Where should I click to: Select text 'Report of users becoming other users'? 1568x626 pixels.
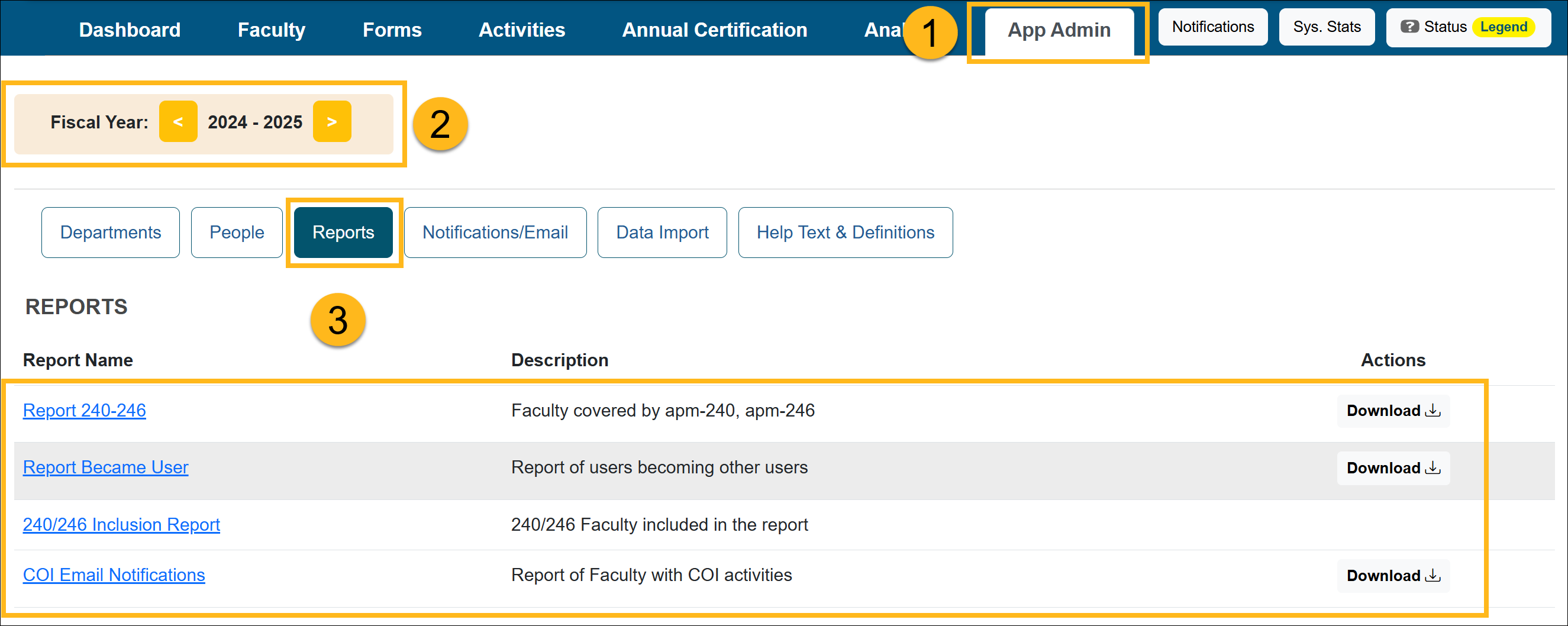pyautogui.click(x=659, y=467)
